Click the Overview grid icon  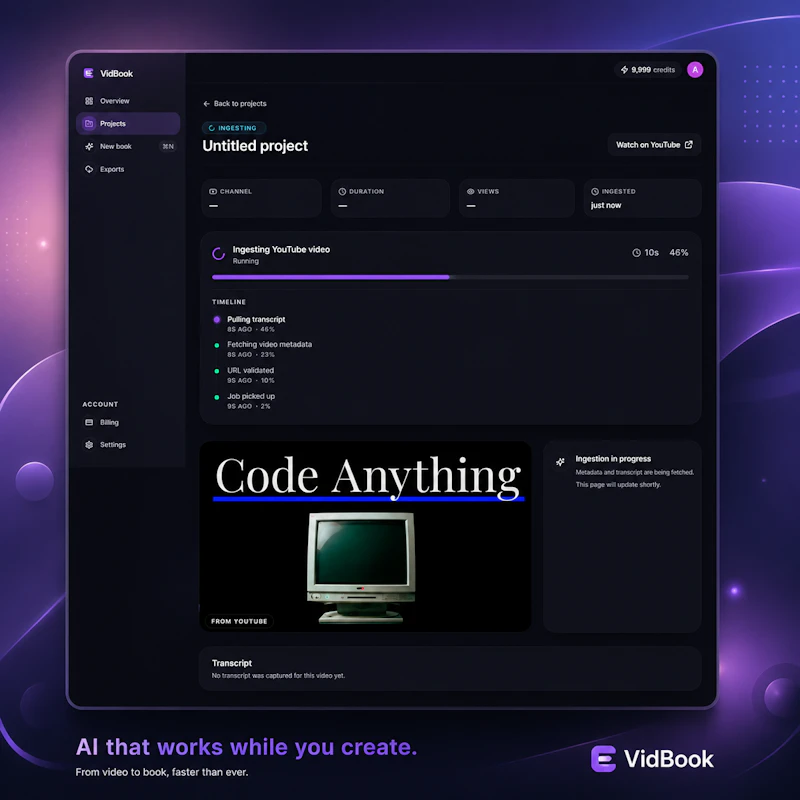tap(89, 101)
